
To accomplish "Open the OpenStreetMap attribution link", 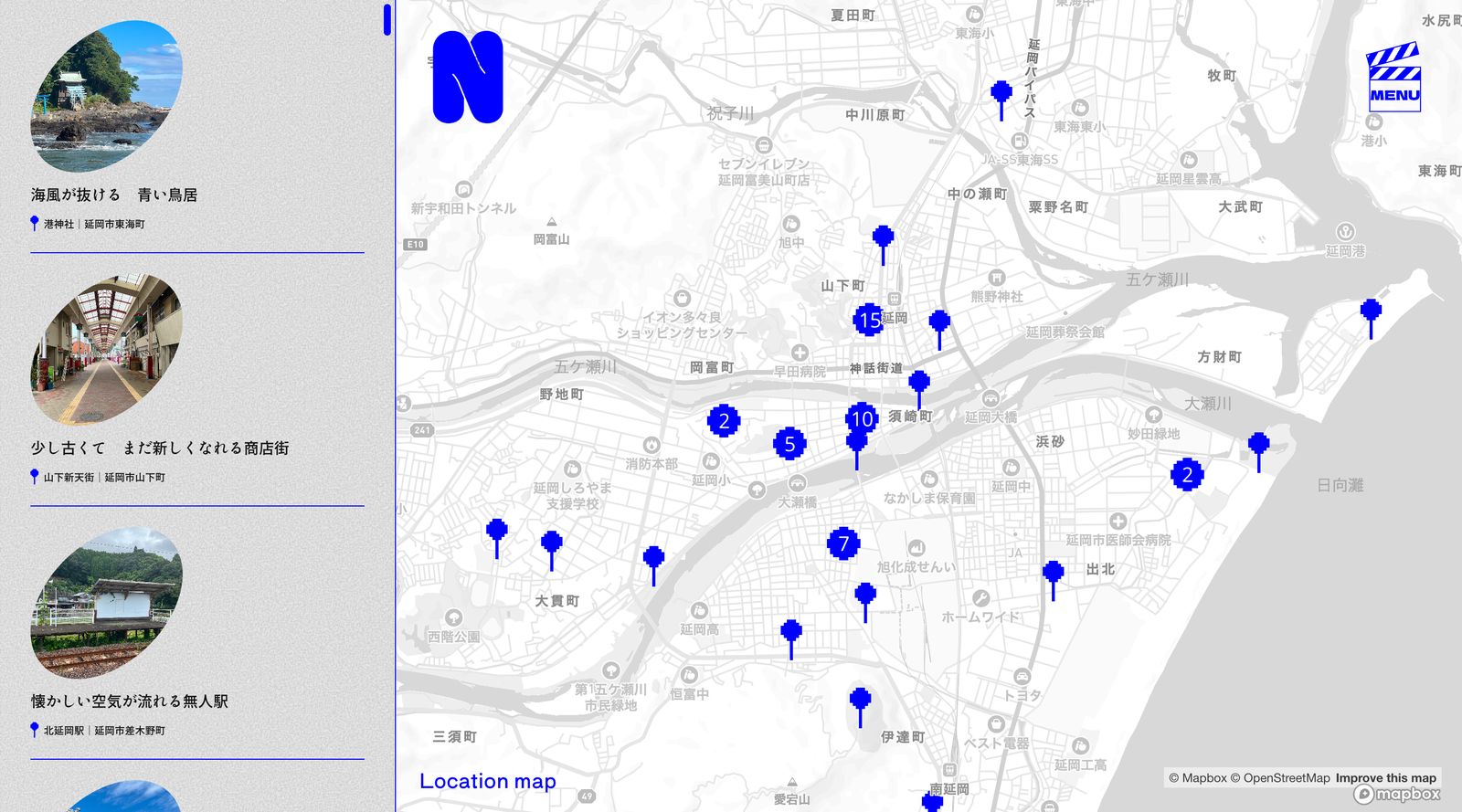I will click(x=1279, y=778).
